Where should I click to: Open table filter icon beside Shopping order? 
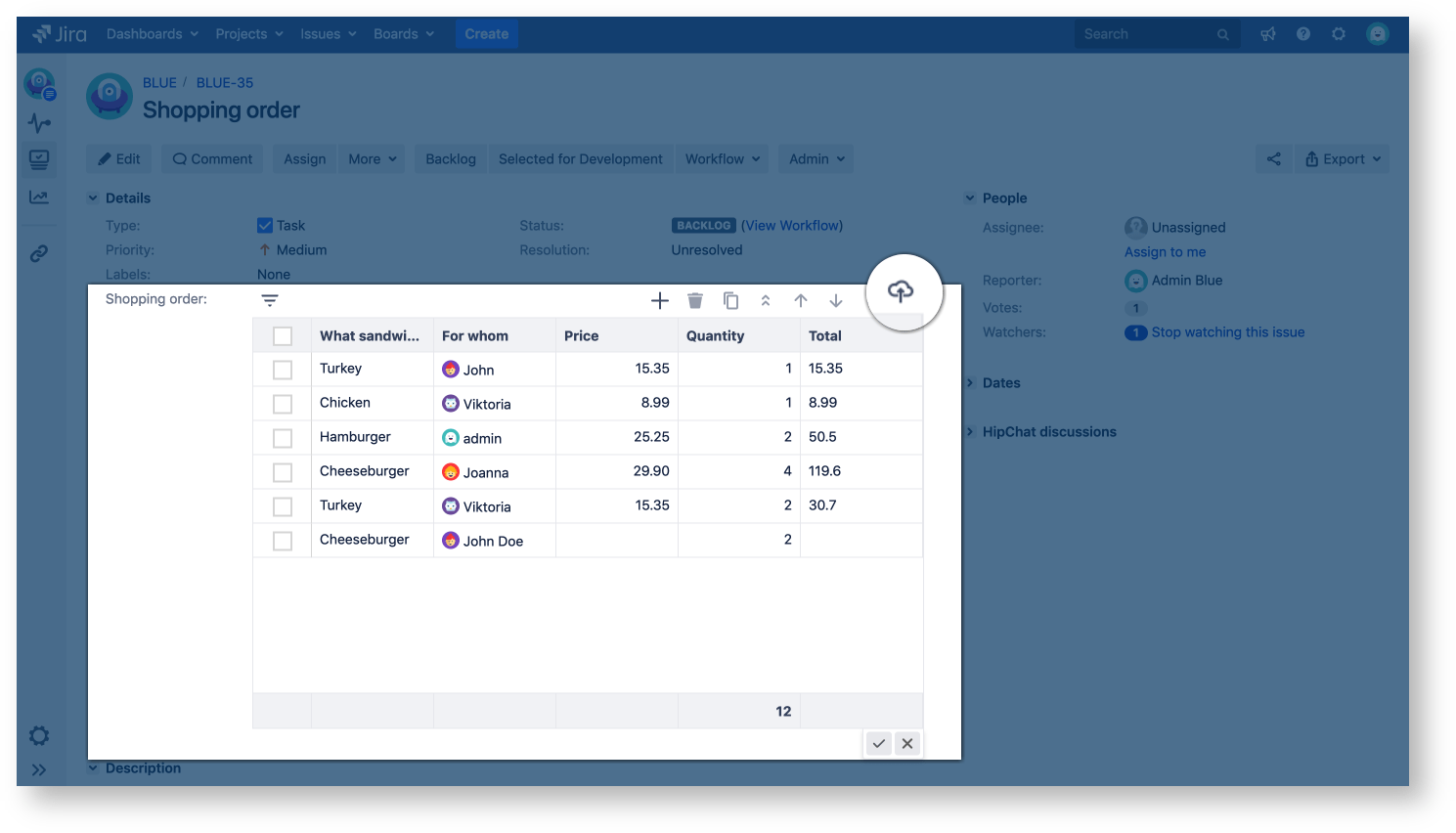(x=270, y=300)
